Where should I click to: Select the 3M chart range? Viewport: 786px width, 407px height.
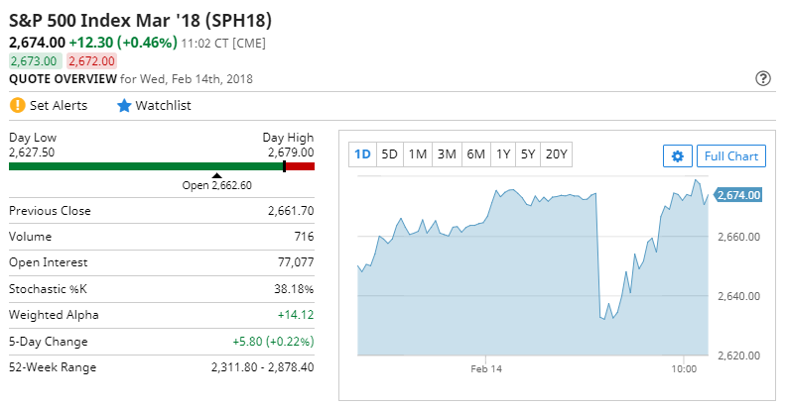447,154
